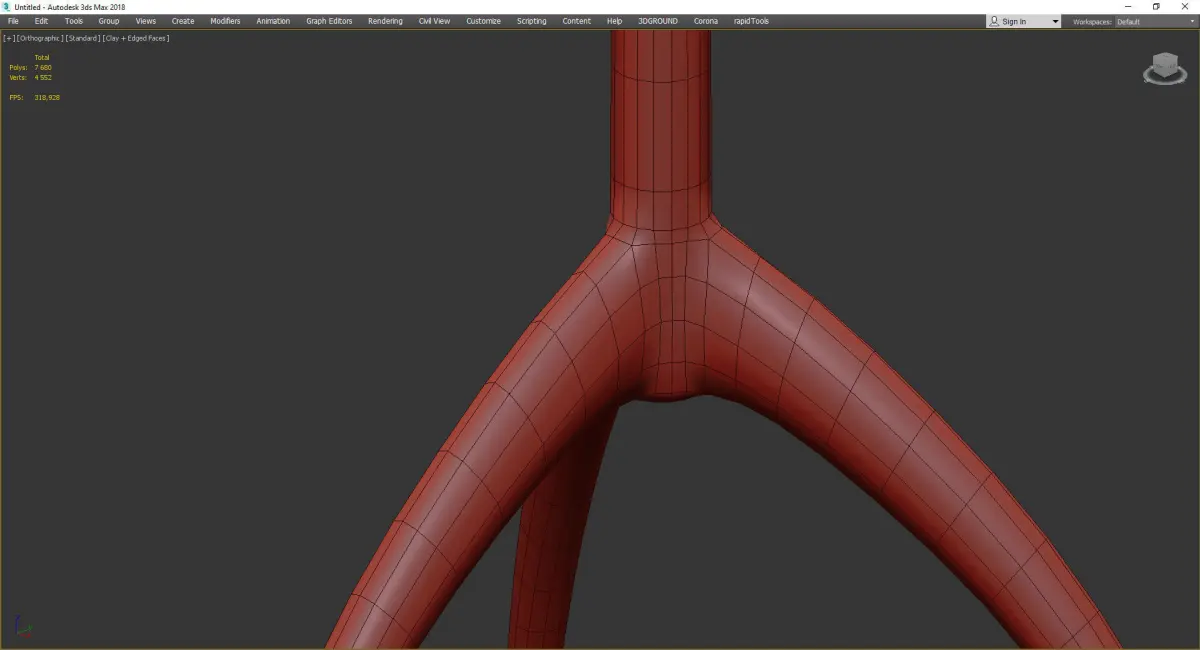This screenshot has width=1200, height=650.
Task: Open the Civil View menu
Action: pos(434,21)
